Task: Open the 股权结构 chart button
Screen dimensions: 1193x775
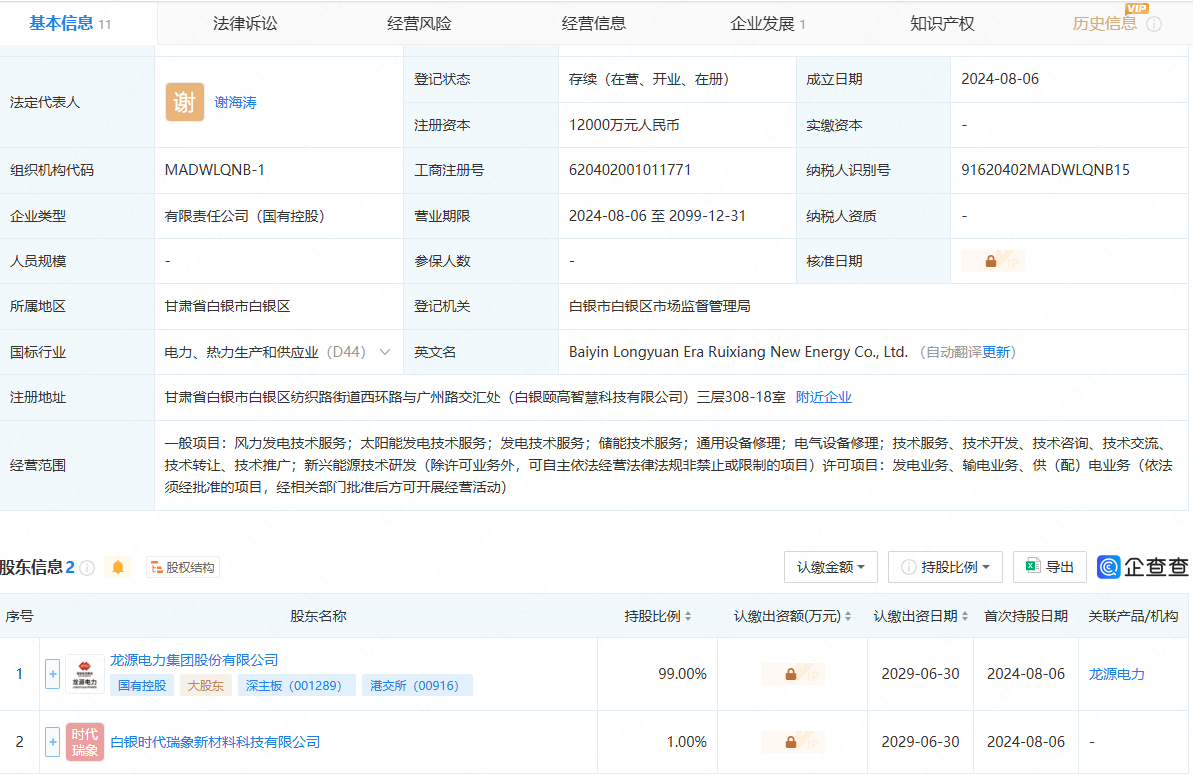Action: (183, 568)
